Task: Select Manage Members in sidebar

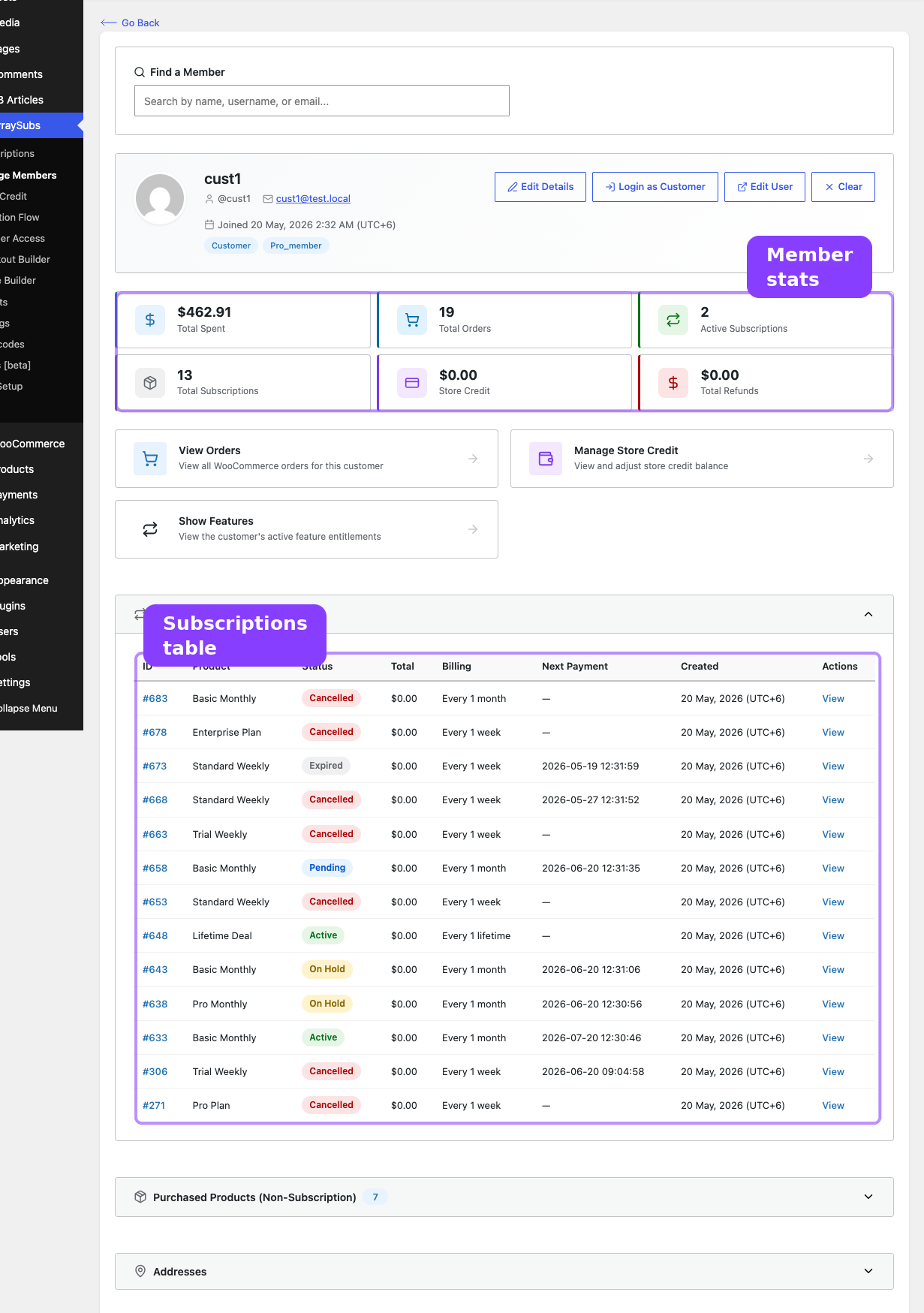Action: tap(41, 175)
